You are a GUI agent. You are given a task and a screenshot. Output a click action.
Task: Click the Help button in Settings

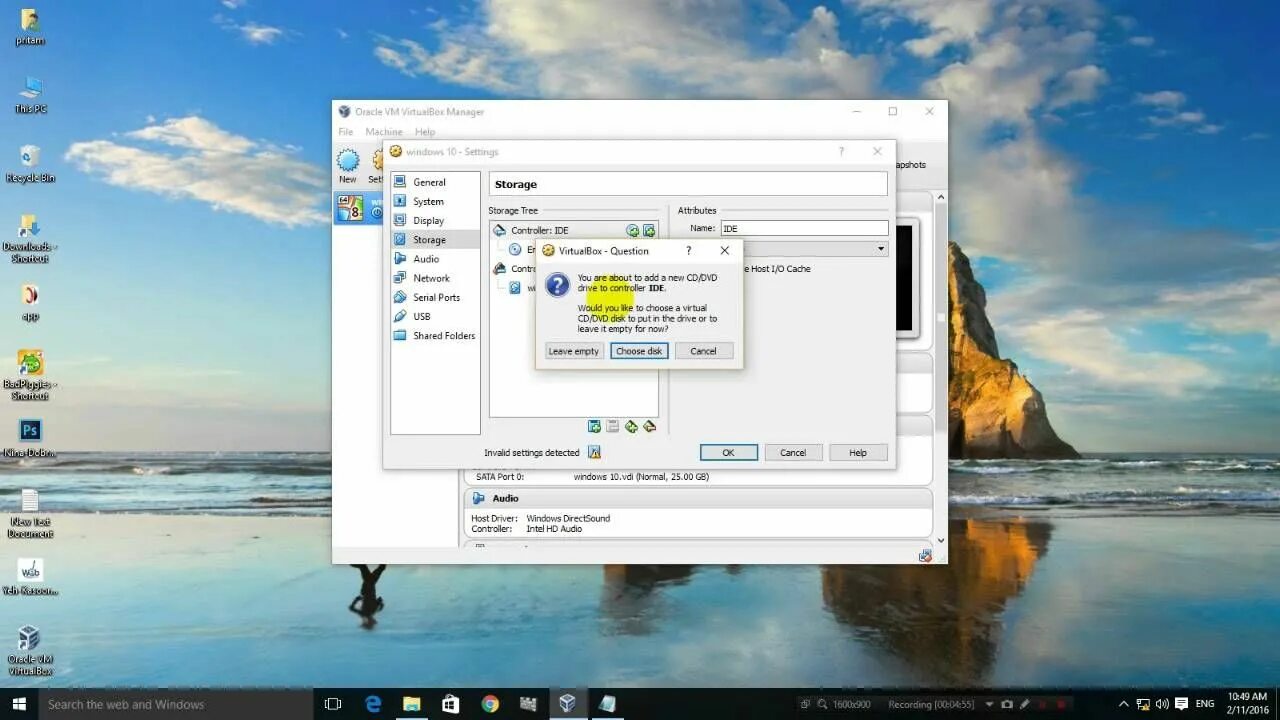point(858,452)
